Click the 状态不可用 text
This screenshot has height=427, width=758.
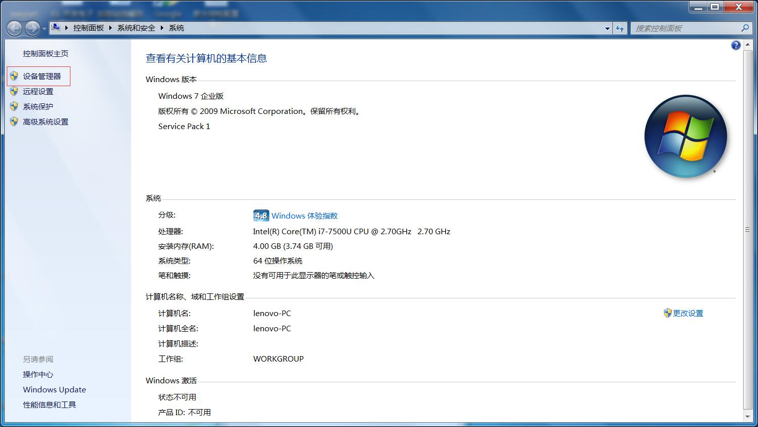tap(177, 398)
